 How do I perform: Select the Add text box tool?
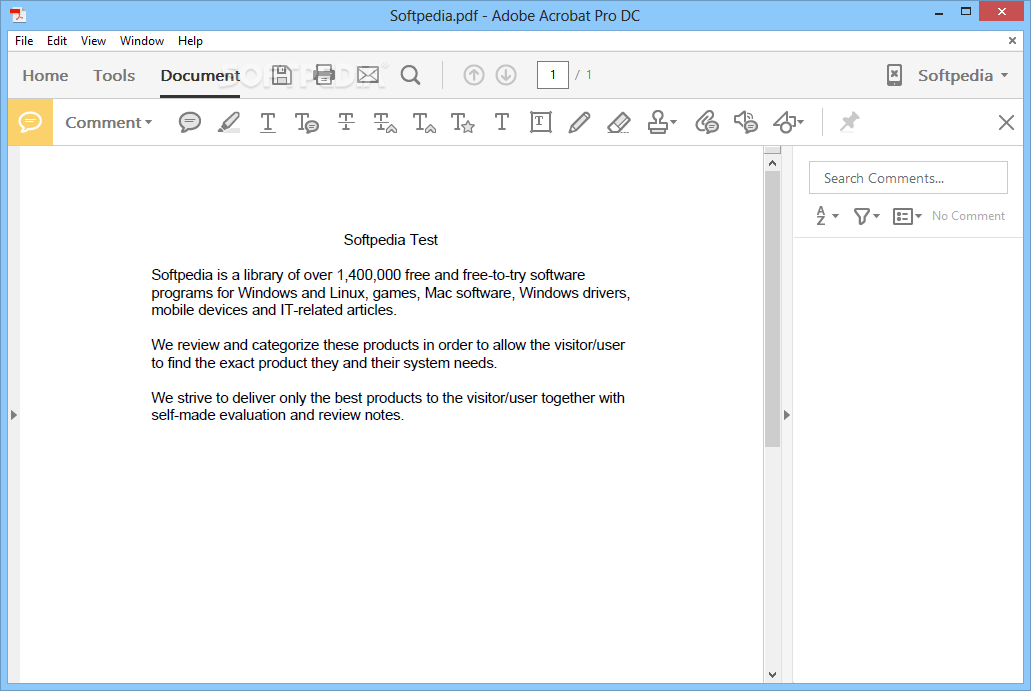(x=540, y=122)
